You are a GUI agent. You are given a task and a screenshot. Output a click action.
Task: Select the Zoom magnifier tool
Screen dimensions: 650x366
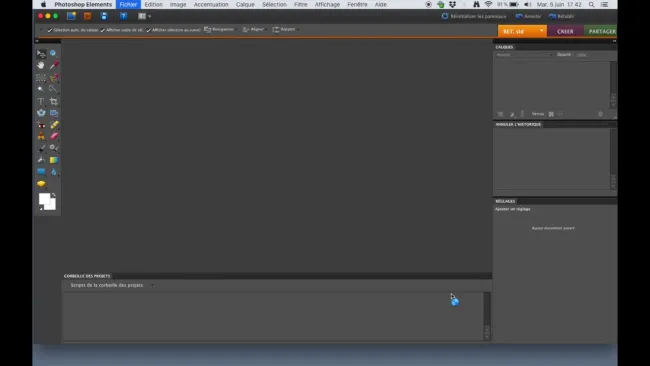tap(53, 53)
